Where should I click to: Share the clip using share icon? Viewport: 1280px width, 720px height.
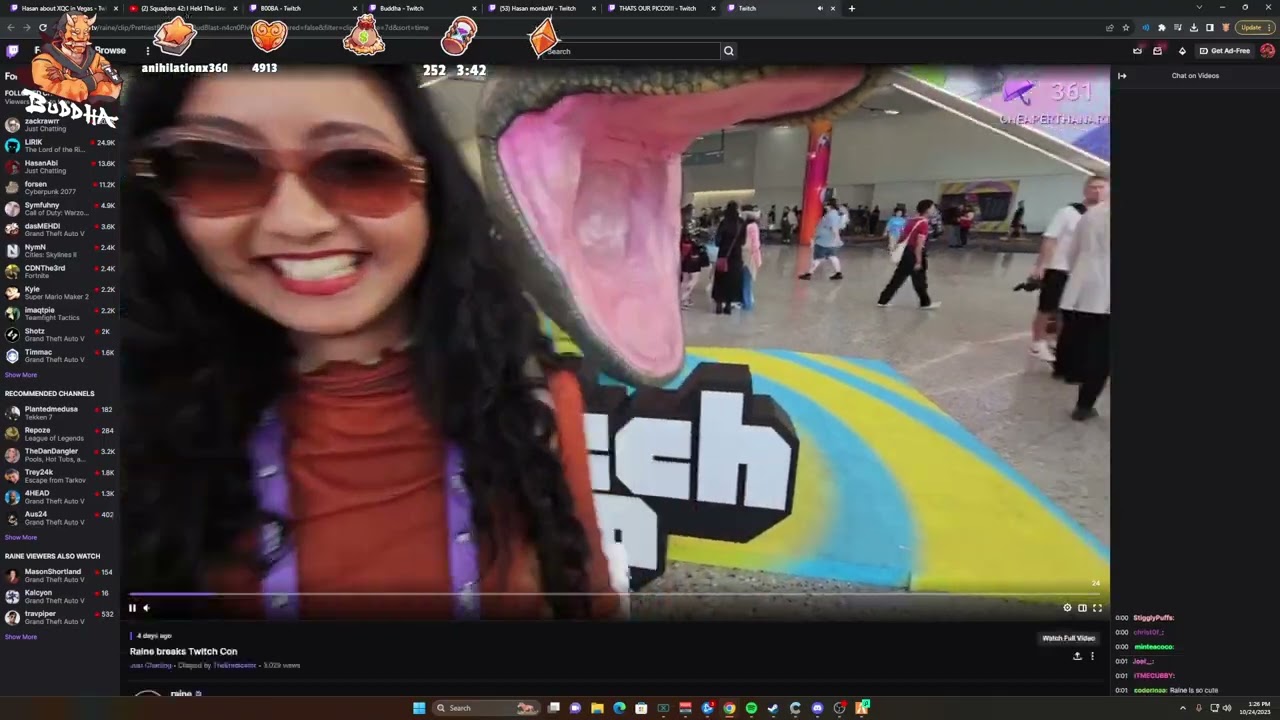click(1077, 656)
